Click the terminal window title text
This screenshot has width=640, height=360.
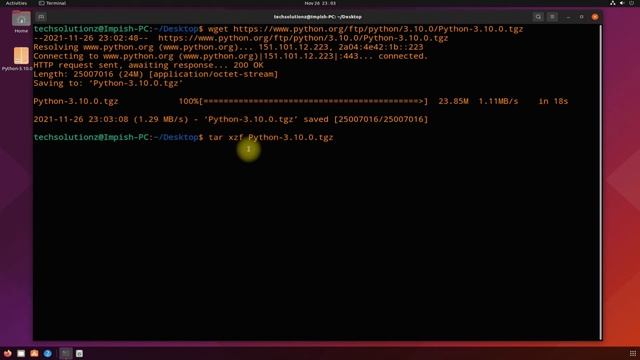[318, 17]
